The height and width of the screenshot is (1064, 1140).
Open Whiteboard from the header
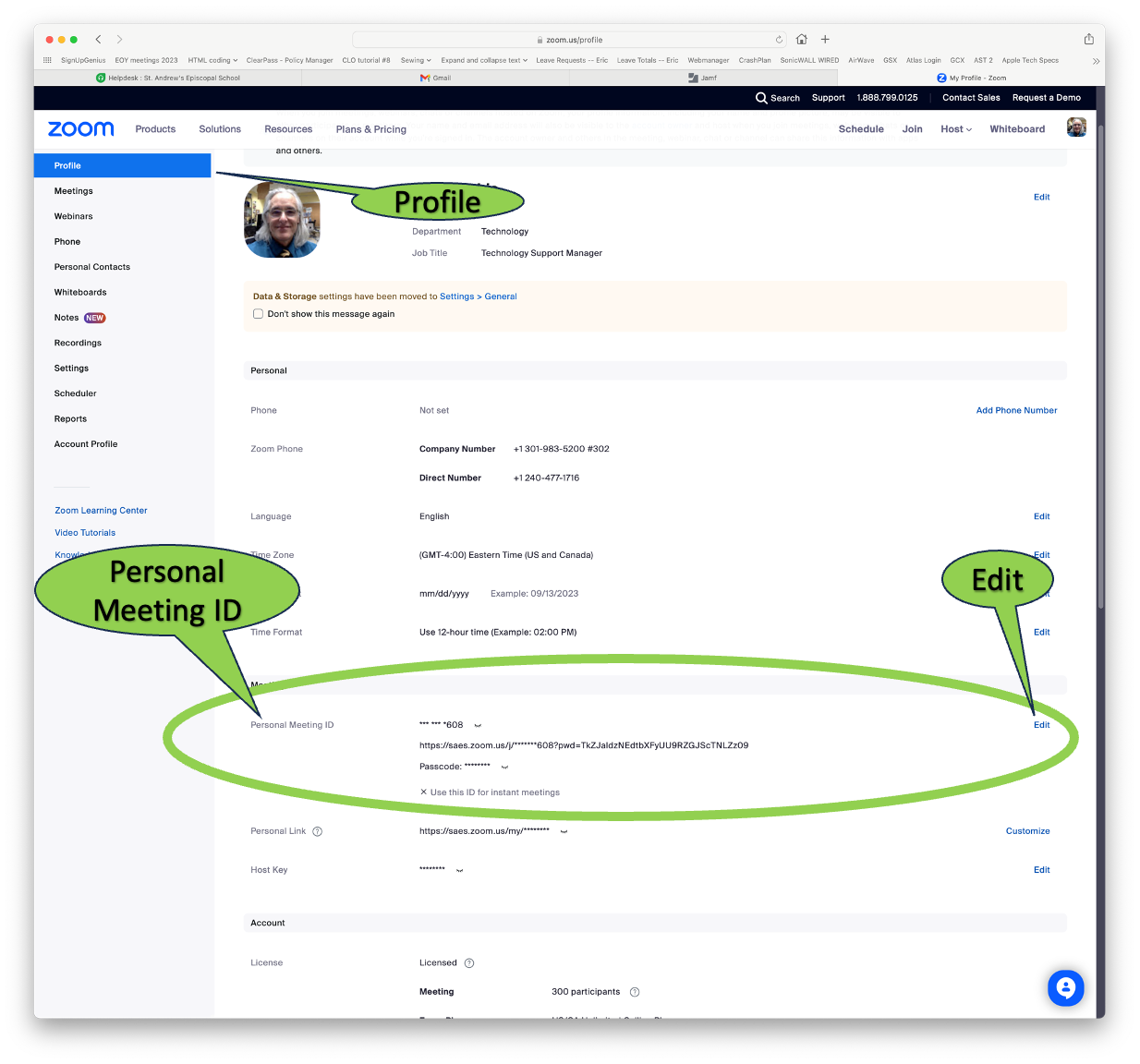[x=1017, y=129]
